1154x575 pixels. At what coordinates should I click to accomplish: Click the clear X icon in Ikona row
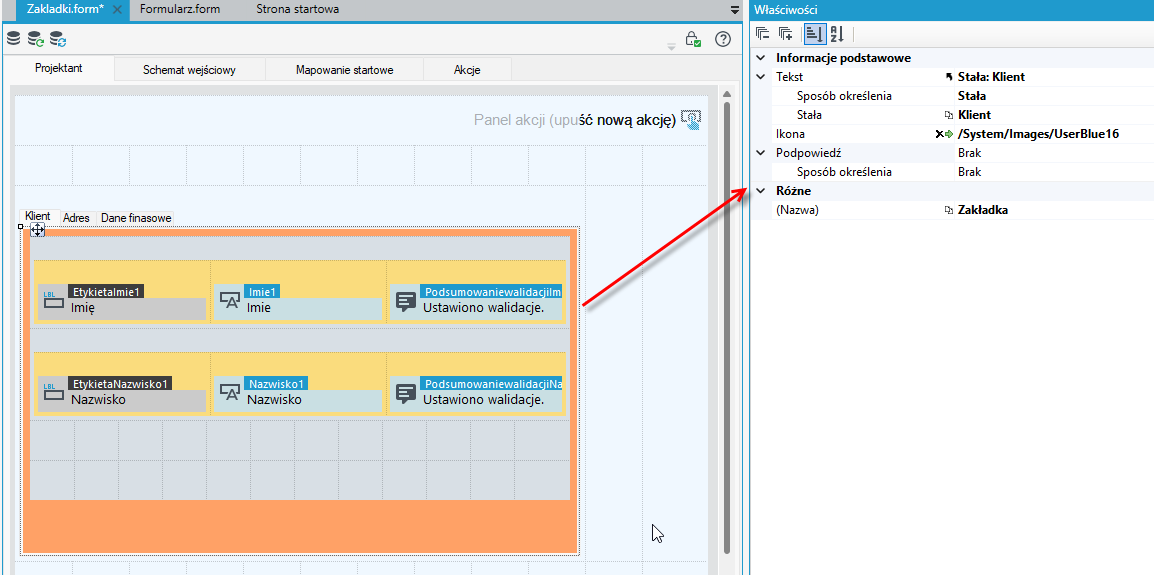click(939, 134)
